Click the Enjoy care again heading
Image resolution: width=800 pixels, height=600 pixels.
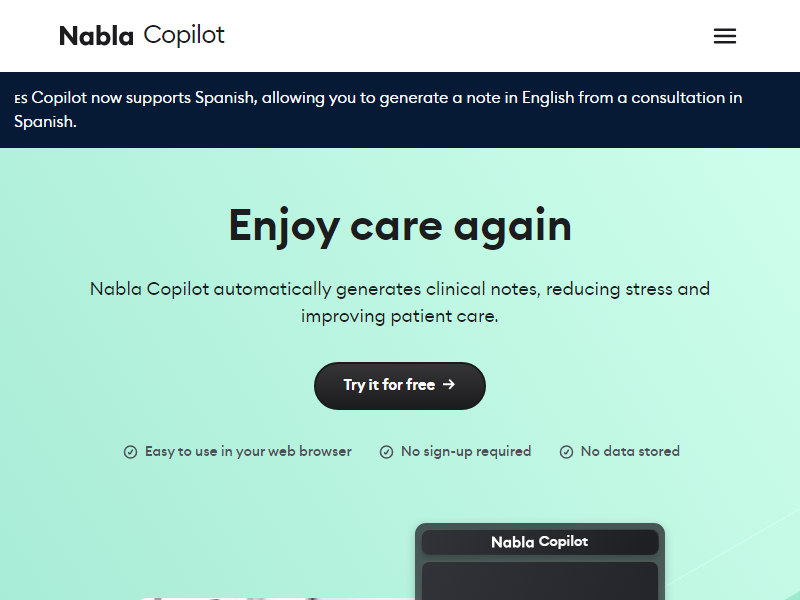point(400,225)
